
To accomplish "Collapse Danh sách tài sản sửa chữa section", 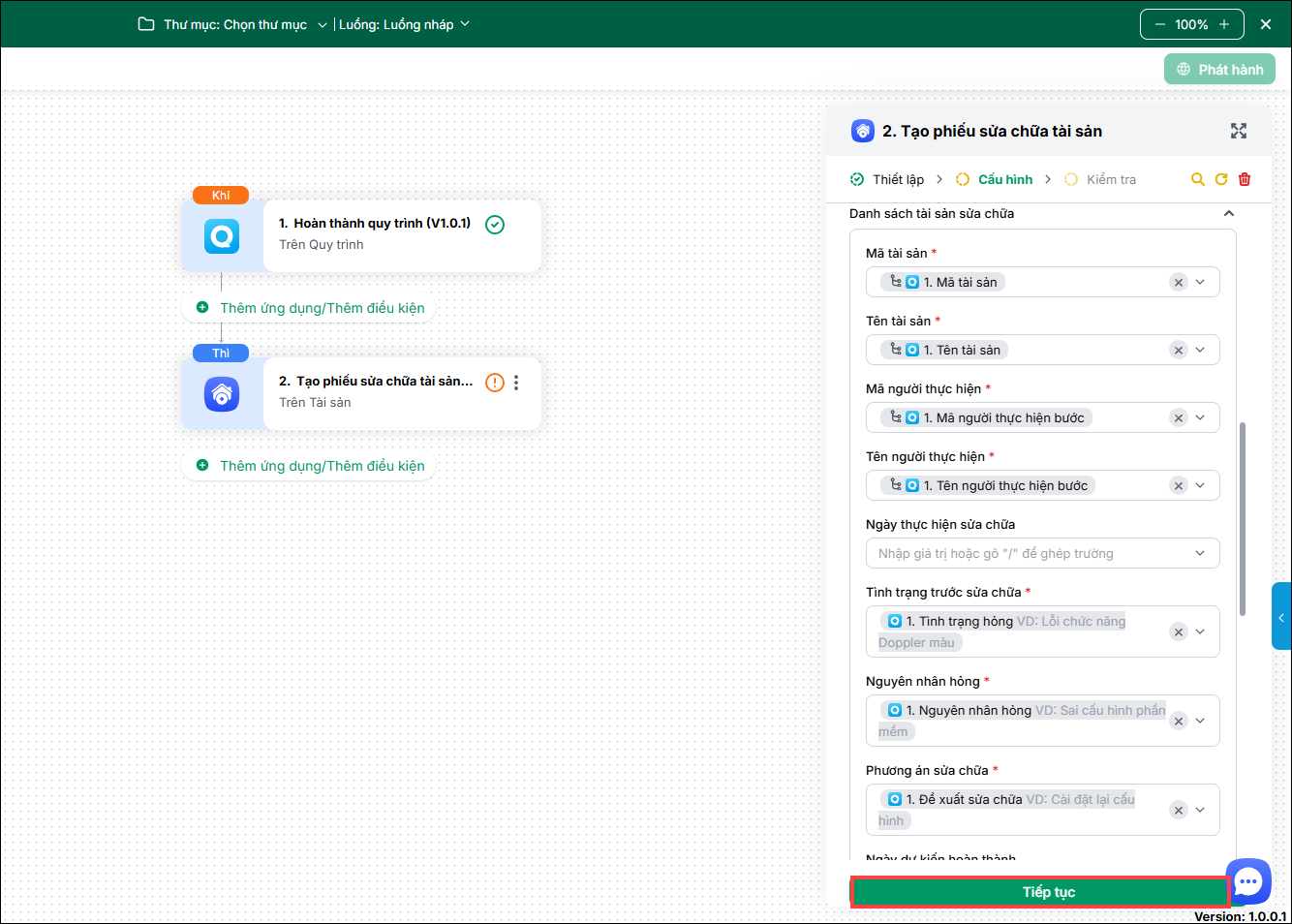I will 1228,213.
